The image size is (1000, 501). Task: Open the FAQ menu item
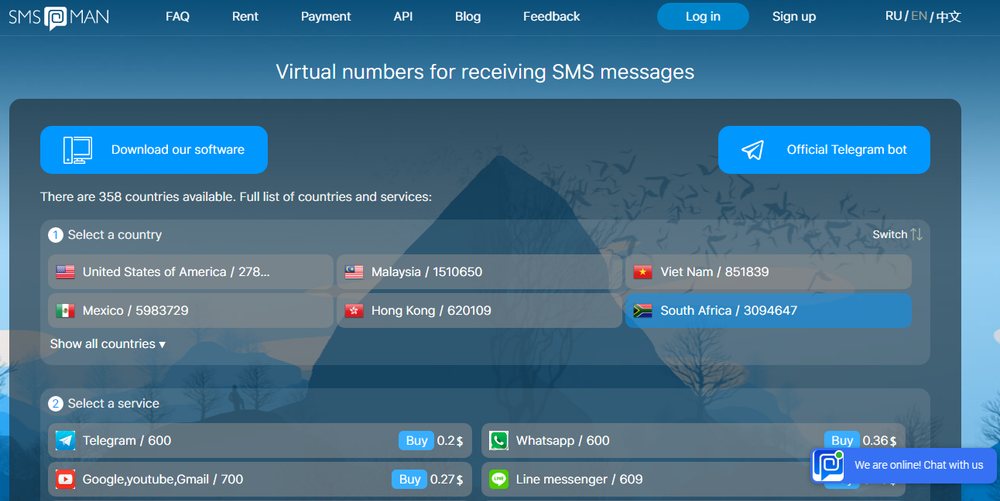click(x=177, y=17)
